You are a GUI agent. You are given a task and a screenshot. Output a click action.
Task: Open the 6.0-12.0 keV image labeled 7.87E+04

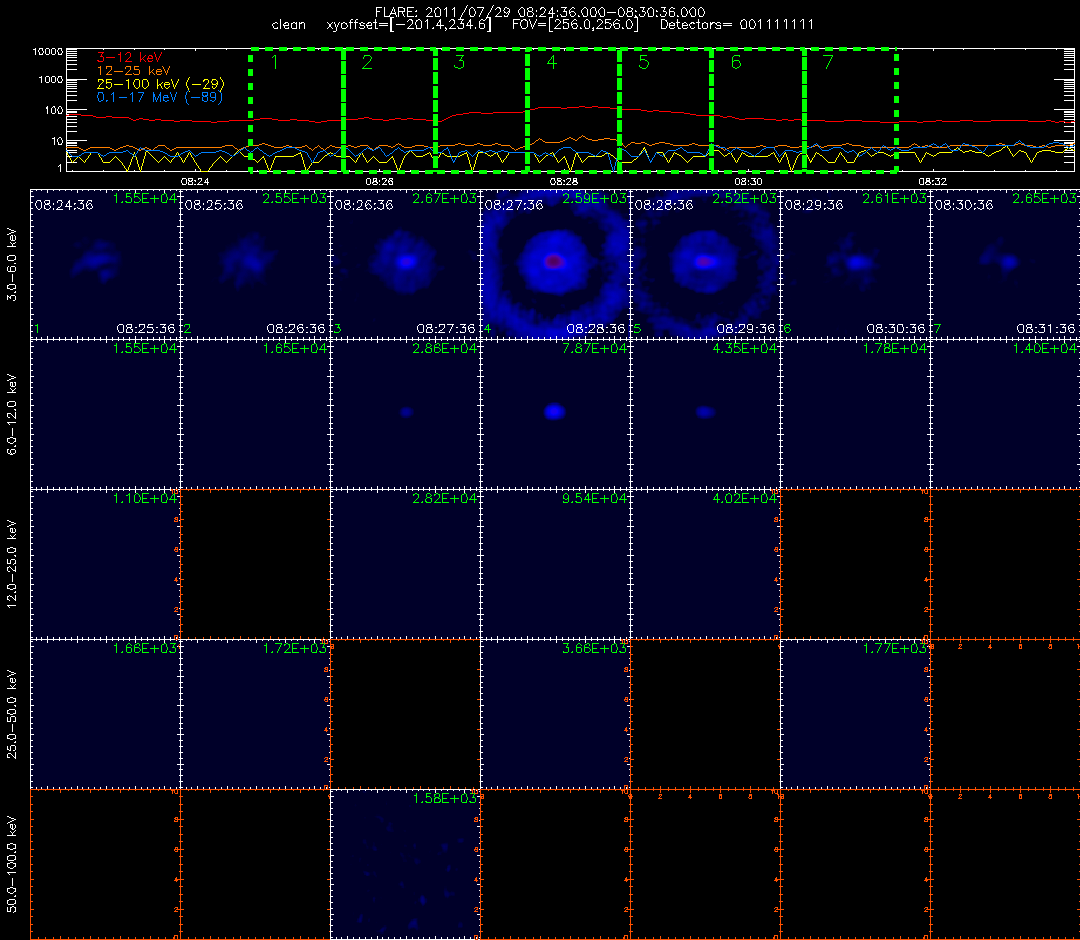(x=555, y=413)
